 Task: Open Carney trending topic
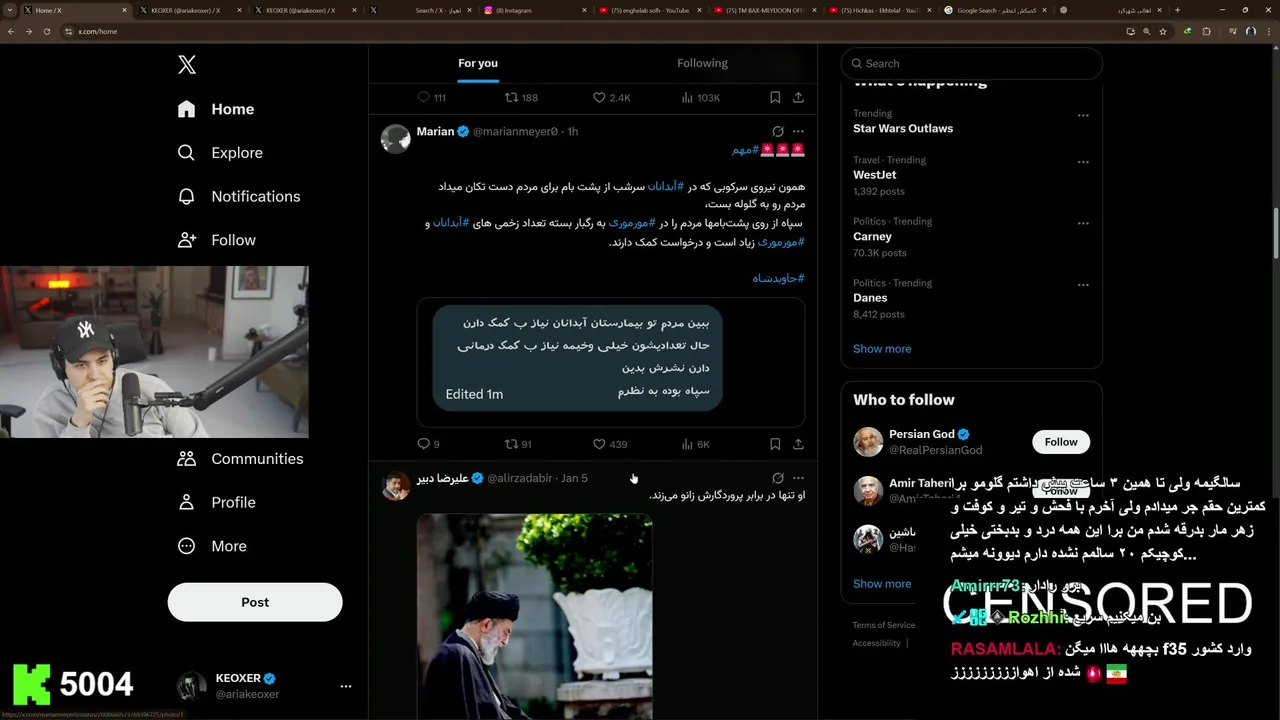tap(872, 236)
